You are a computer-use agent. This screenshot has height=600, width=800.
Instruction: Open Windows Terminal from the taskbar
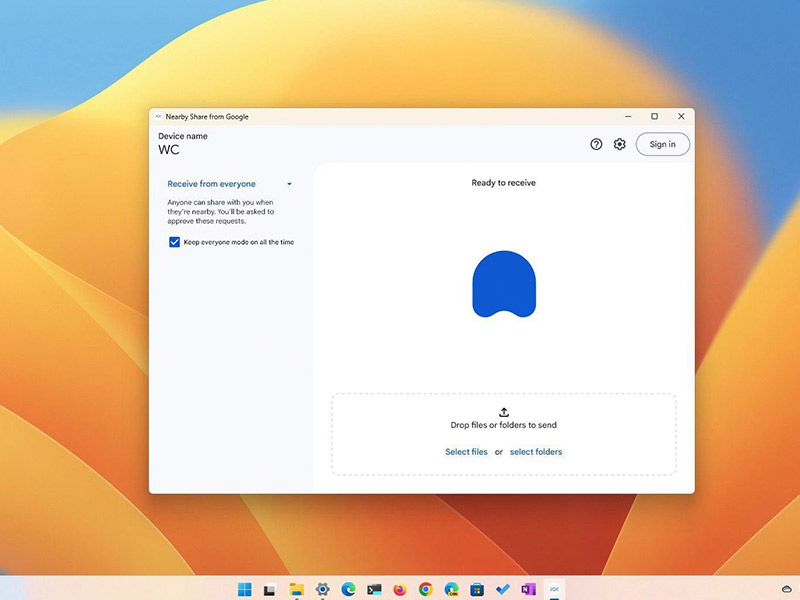click(x=374, y=589)
